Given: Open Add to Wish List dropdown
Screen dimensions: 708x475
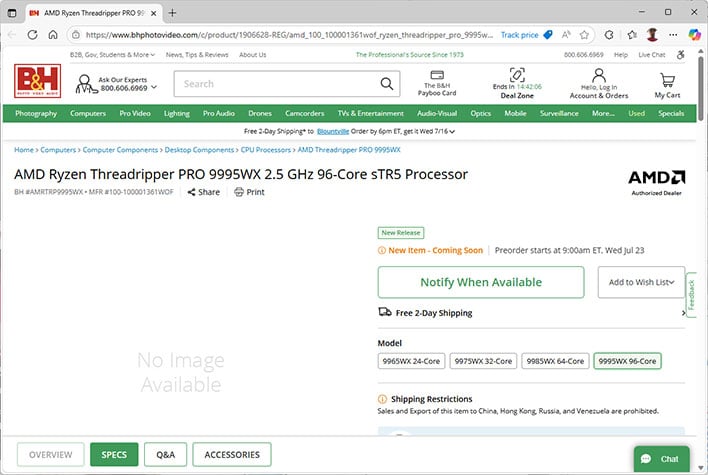Looking at the screenshot, I should 641,282.
